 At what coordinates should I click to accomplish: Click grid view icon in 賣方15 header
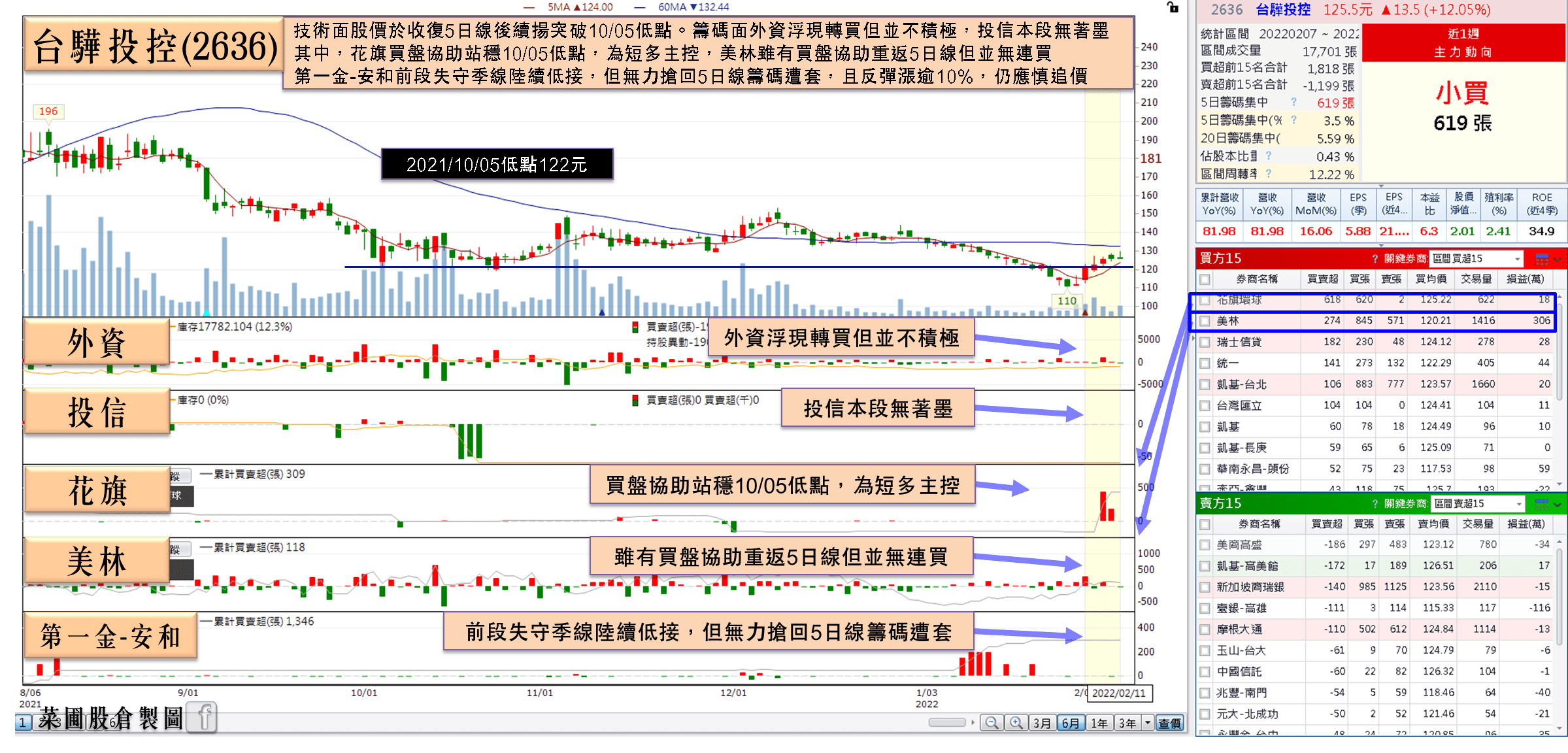coord(1541,503)
